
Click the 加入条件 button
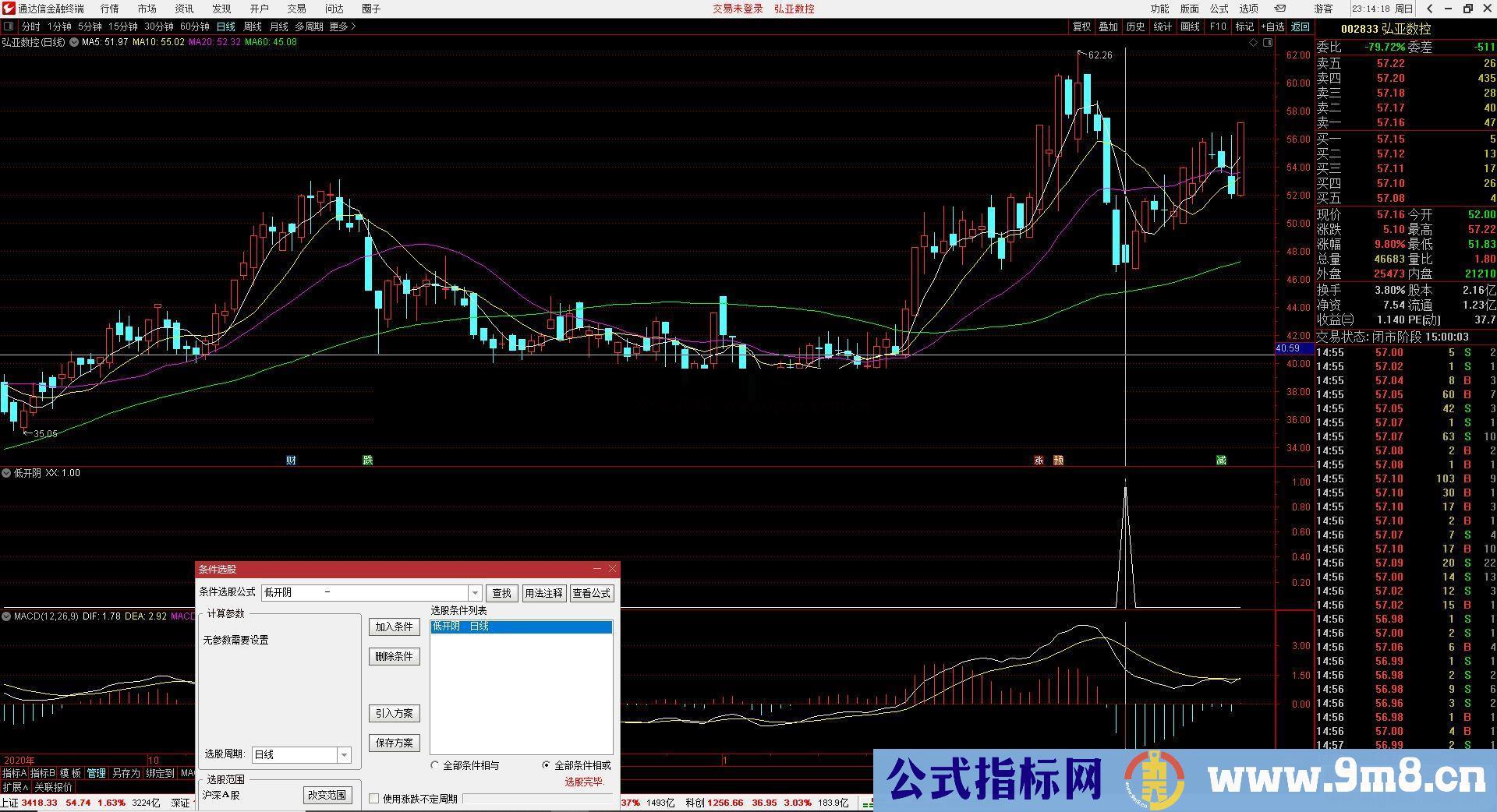coord(394,627)
